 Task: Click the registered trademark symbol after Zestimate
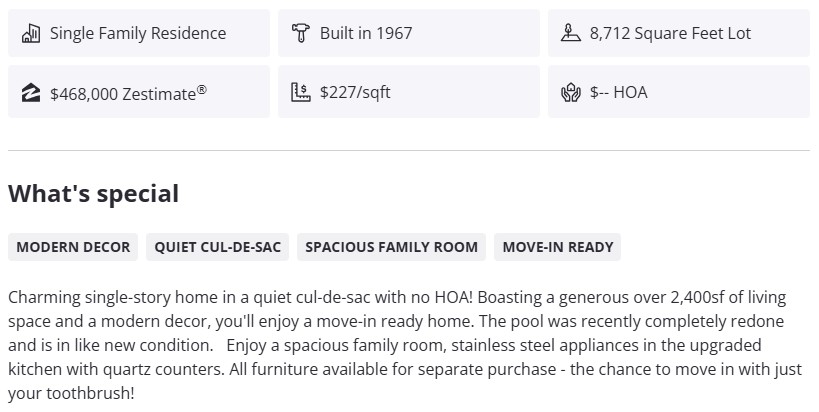point(202,89)
